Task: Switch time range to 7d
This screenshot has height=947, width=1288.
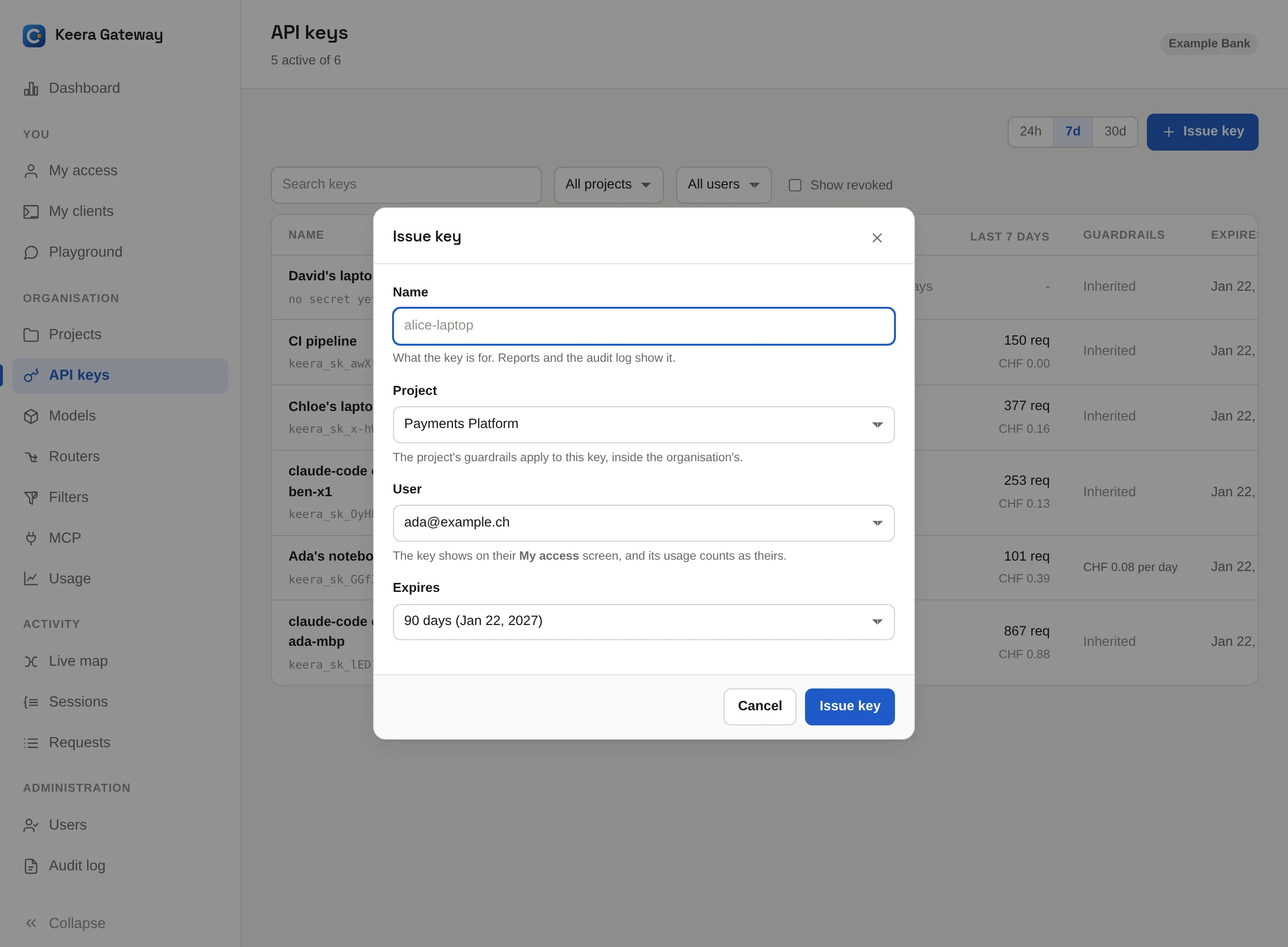Action: point(1073,132)
